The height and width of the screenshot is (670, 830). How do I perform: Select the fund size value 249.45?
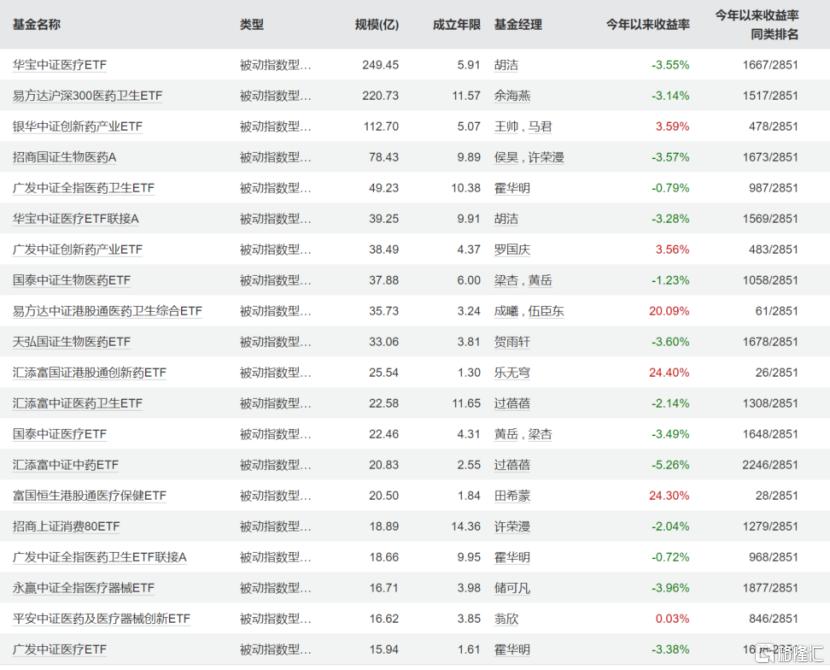[x=381, y=65]
